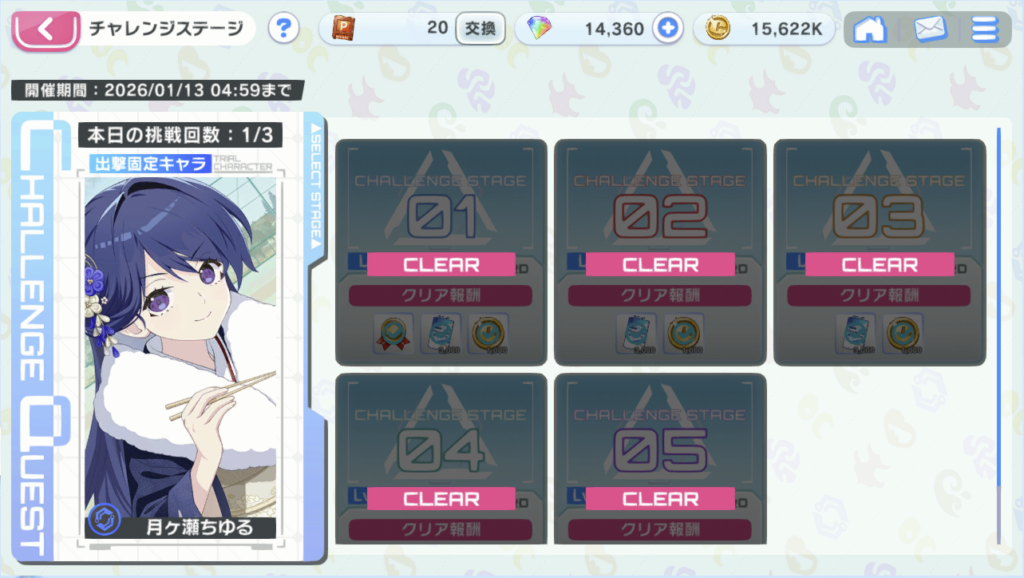Choose Challenge Stage 05 card
Viewport: 1024px width, 578px height.
coord(660,458)
